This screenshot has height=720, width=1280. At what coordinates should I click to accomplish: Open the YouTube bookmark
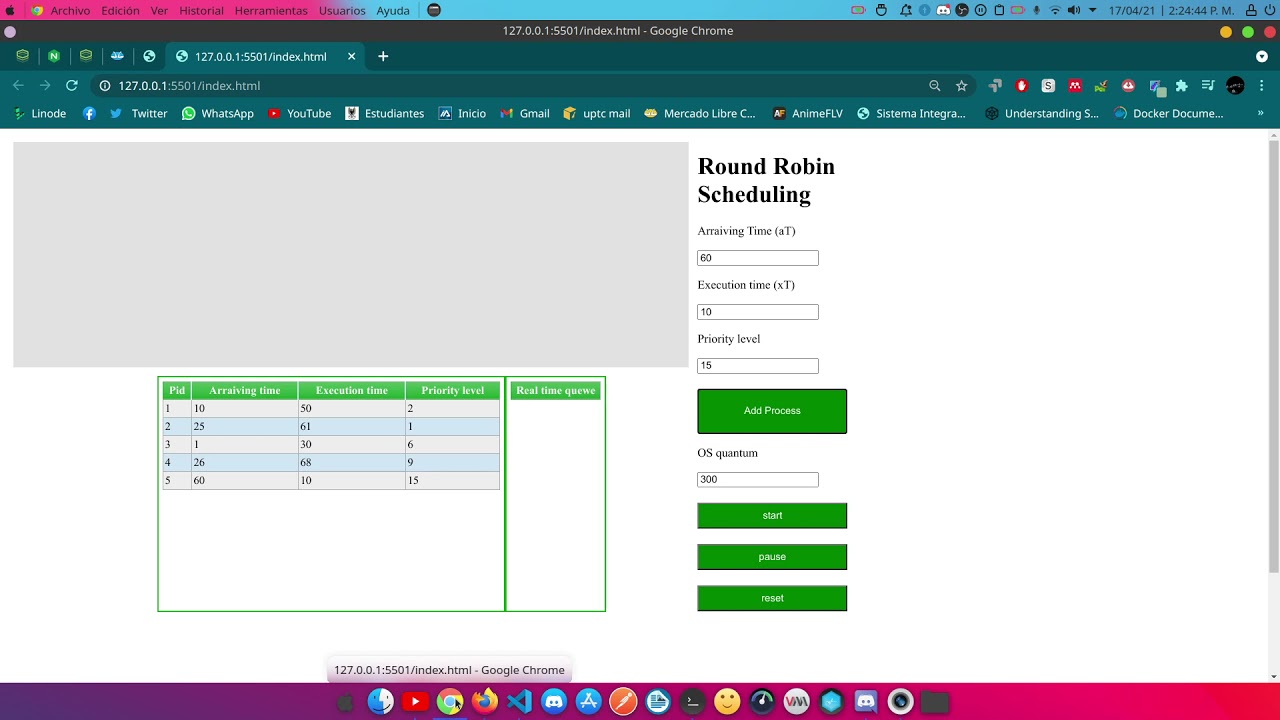(x=299, y=114)
